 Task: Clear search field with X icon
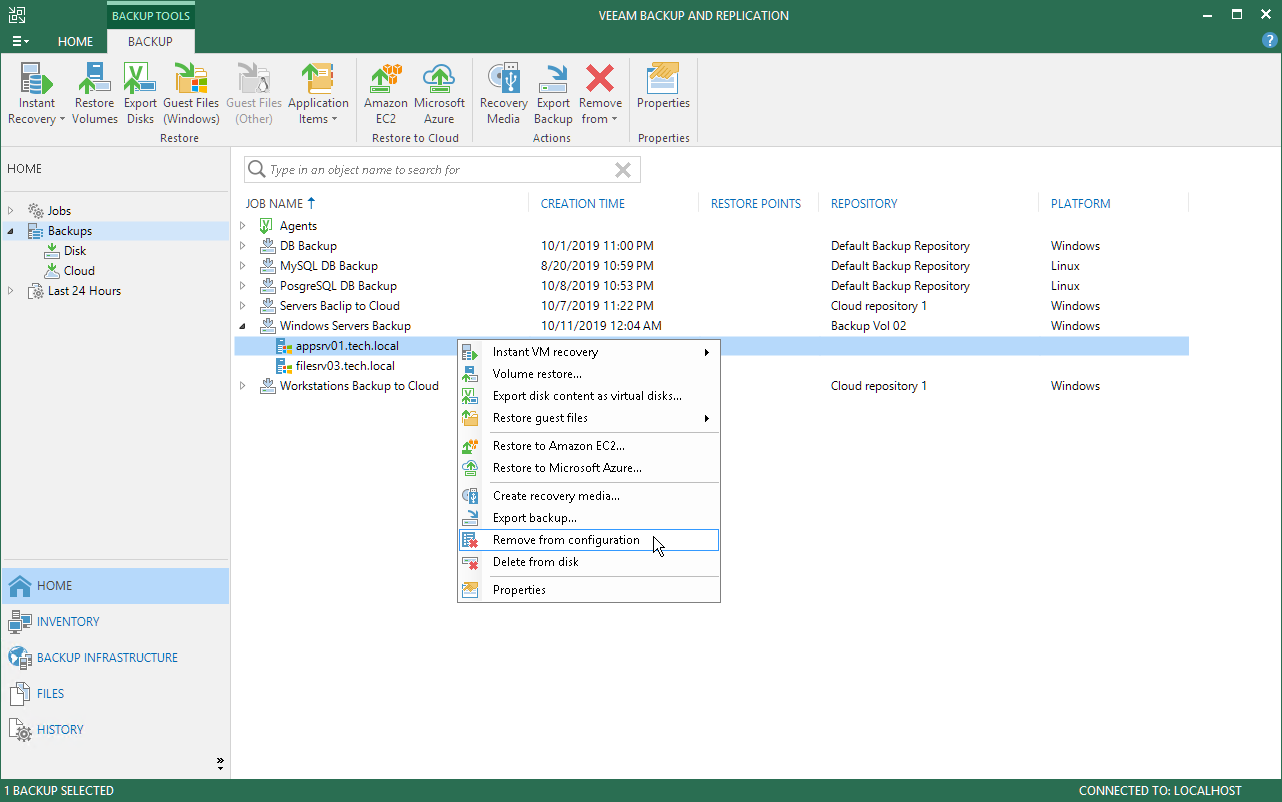[x=623, y=170]
